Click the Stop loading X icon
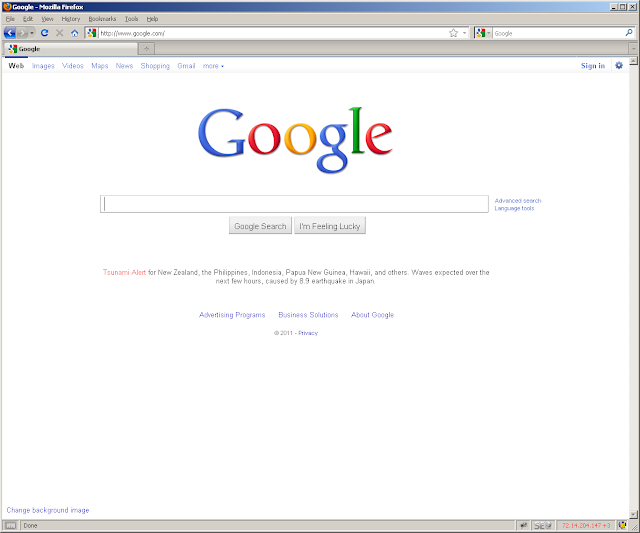Screen dimensions: 640x533 60,33
